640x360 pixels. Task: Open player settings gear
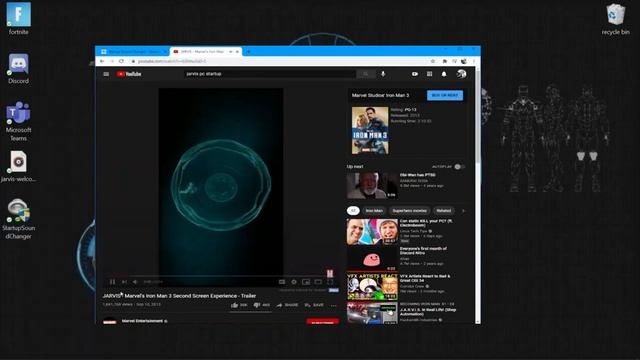point(294,282)
